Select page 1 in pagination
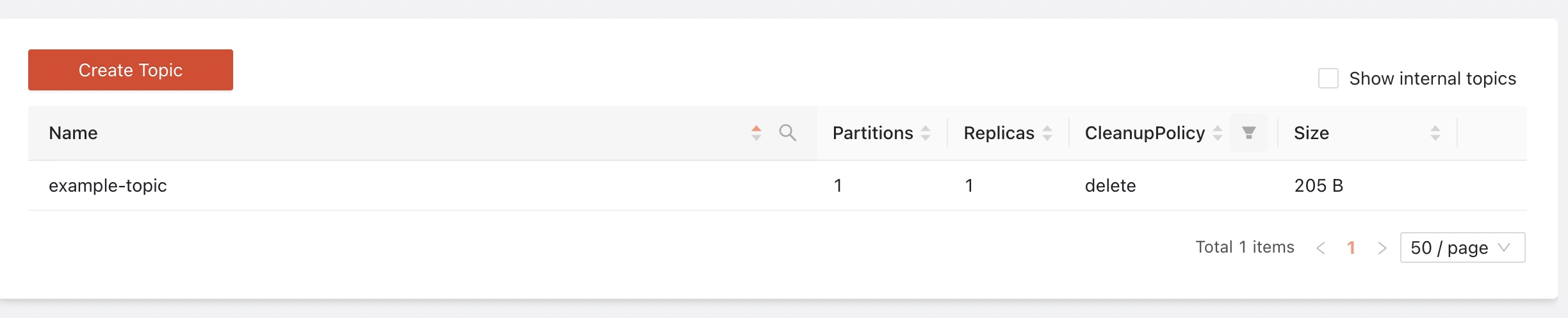 (1351, 248)
